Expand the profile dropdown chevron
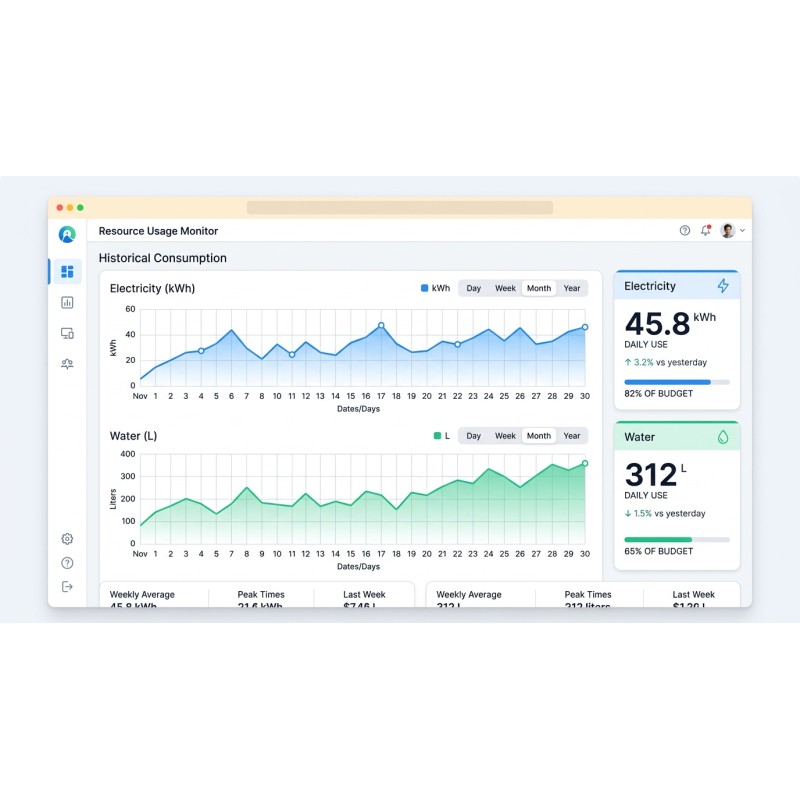This screenshot has width=800, height=800. click(742, 231)
